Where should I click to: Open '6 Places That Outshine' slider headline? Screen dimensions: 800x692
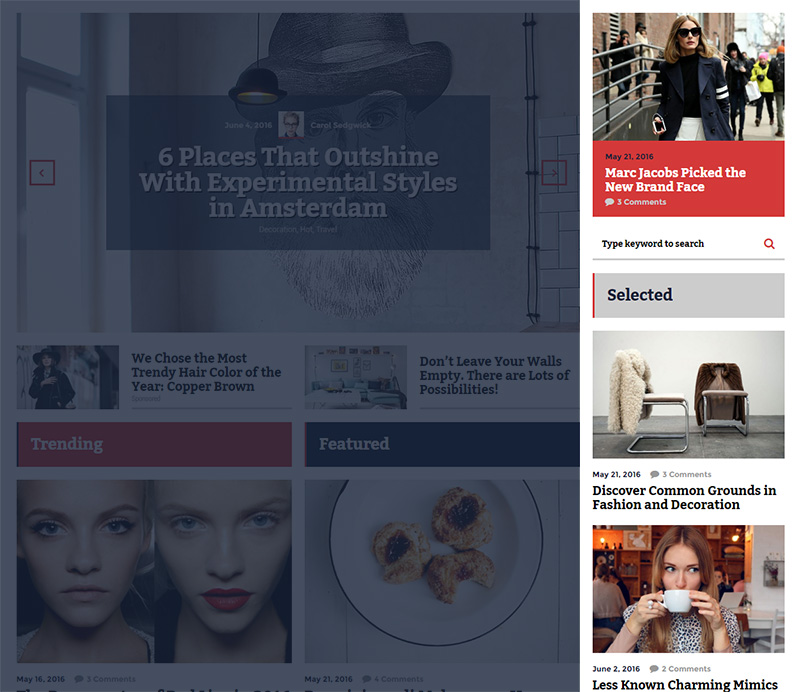298,182
